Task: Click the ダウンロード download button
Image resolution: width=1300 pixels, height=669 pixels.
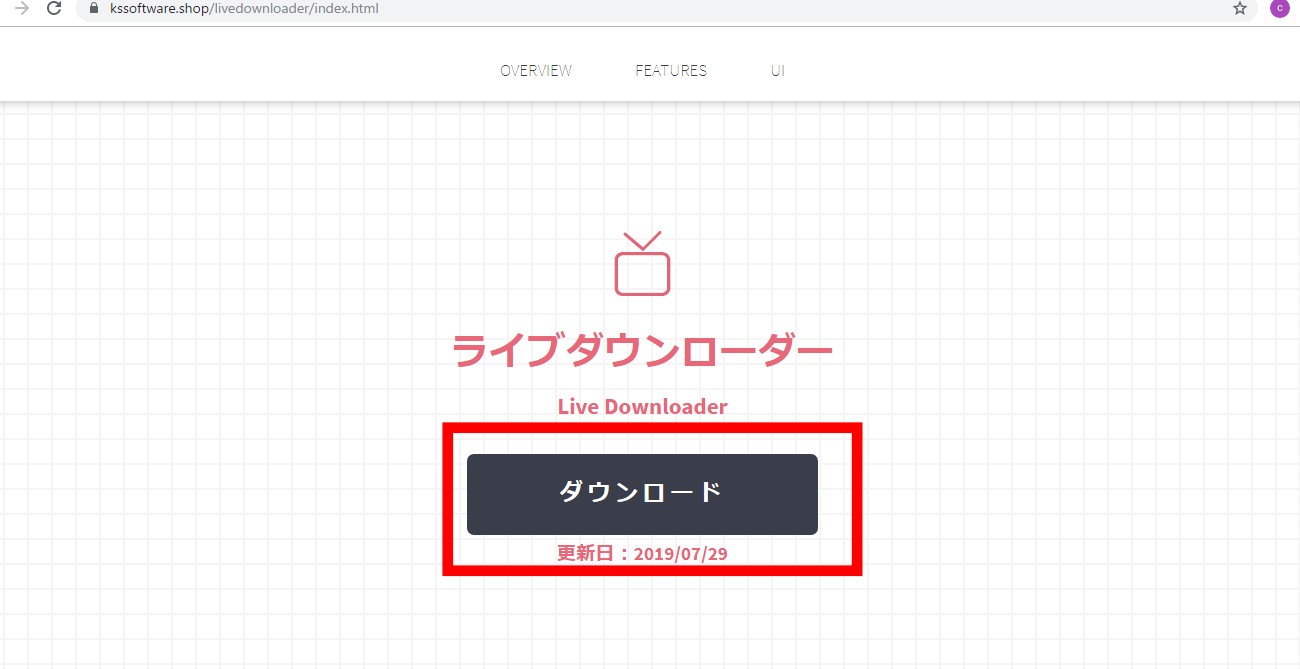Action: pos(642,494)
